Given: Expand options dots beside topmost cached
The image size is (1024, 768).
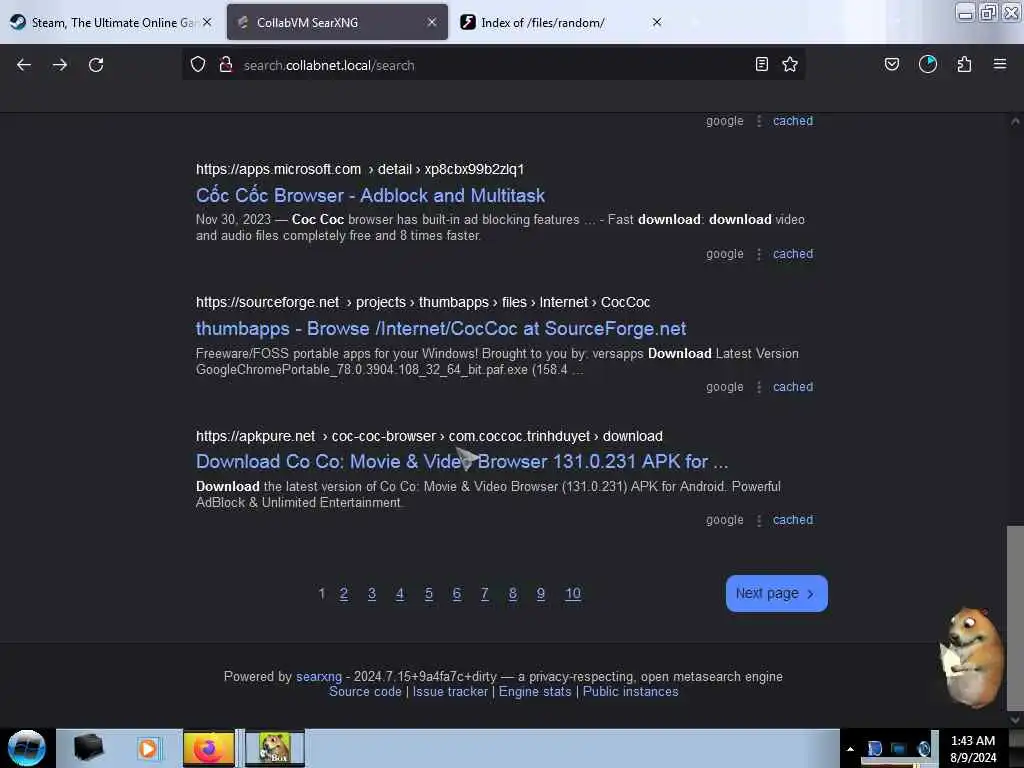Looking at the screenshot, I should tap(759, 121).
